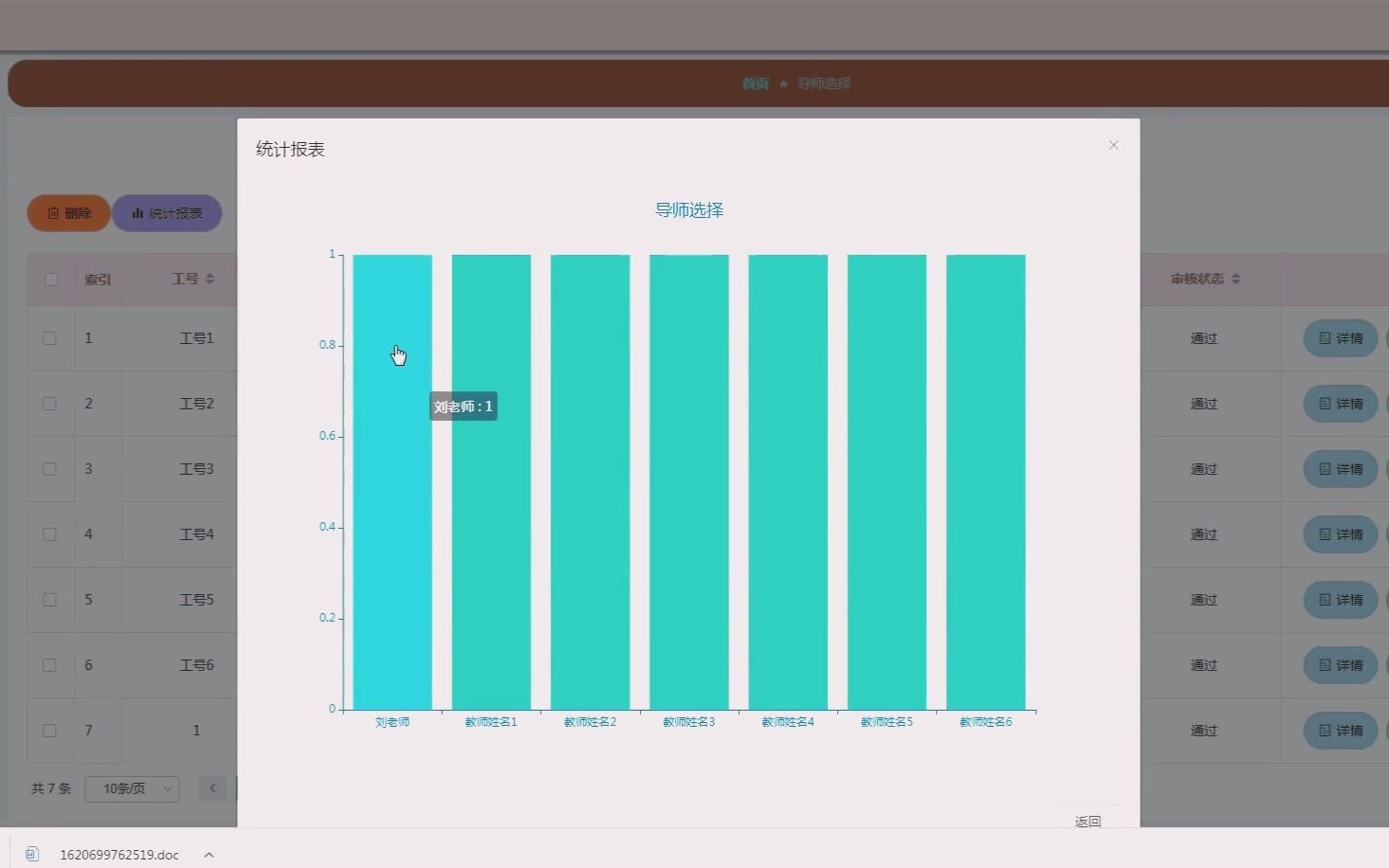Click the 删除 button
Viewport: 1389px width, 868px height.
pos(69,213)
